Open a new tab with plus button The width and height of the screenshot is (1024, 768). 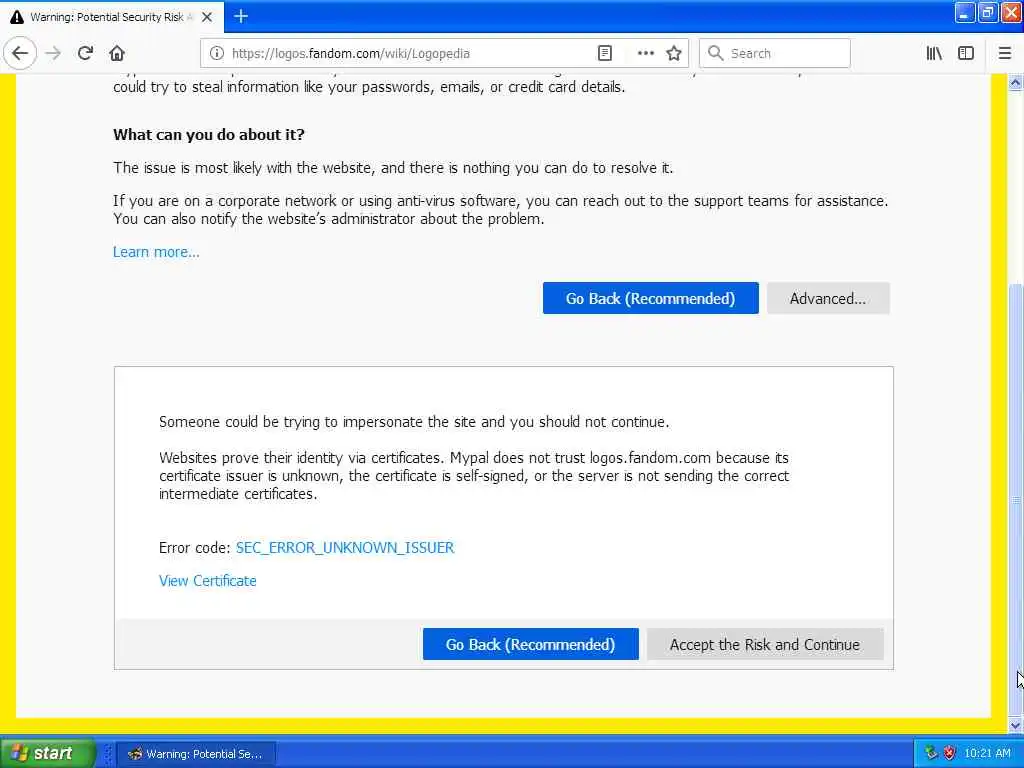[x=241, y=16]
